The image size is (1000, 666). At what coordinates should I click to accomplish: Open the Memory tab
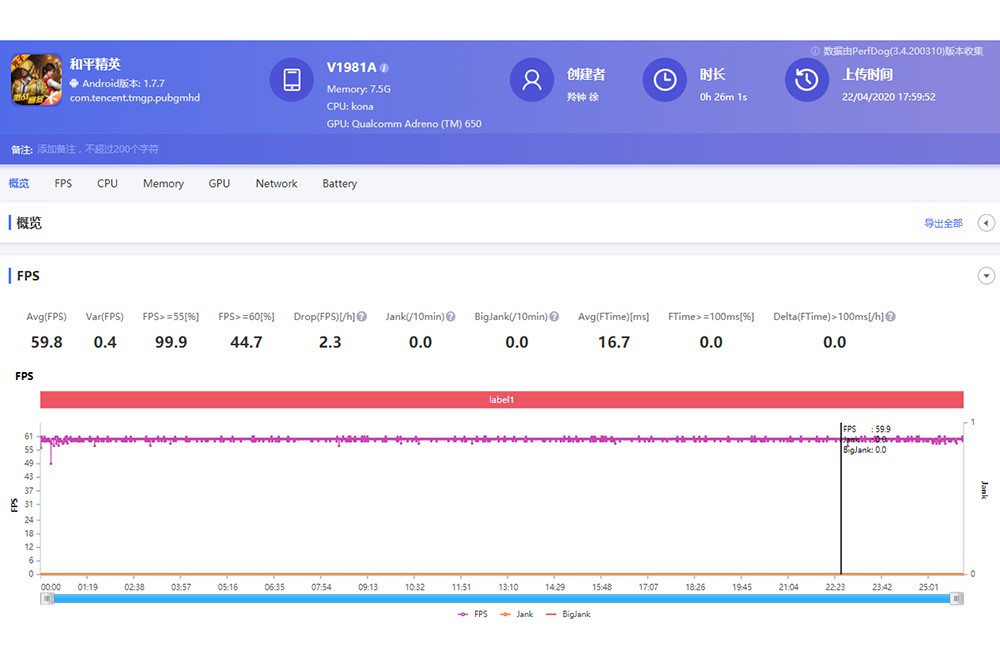163,184
